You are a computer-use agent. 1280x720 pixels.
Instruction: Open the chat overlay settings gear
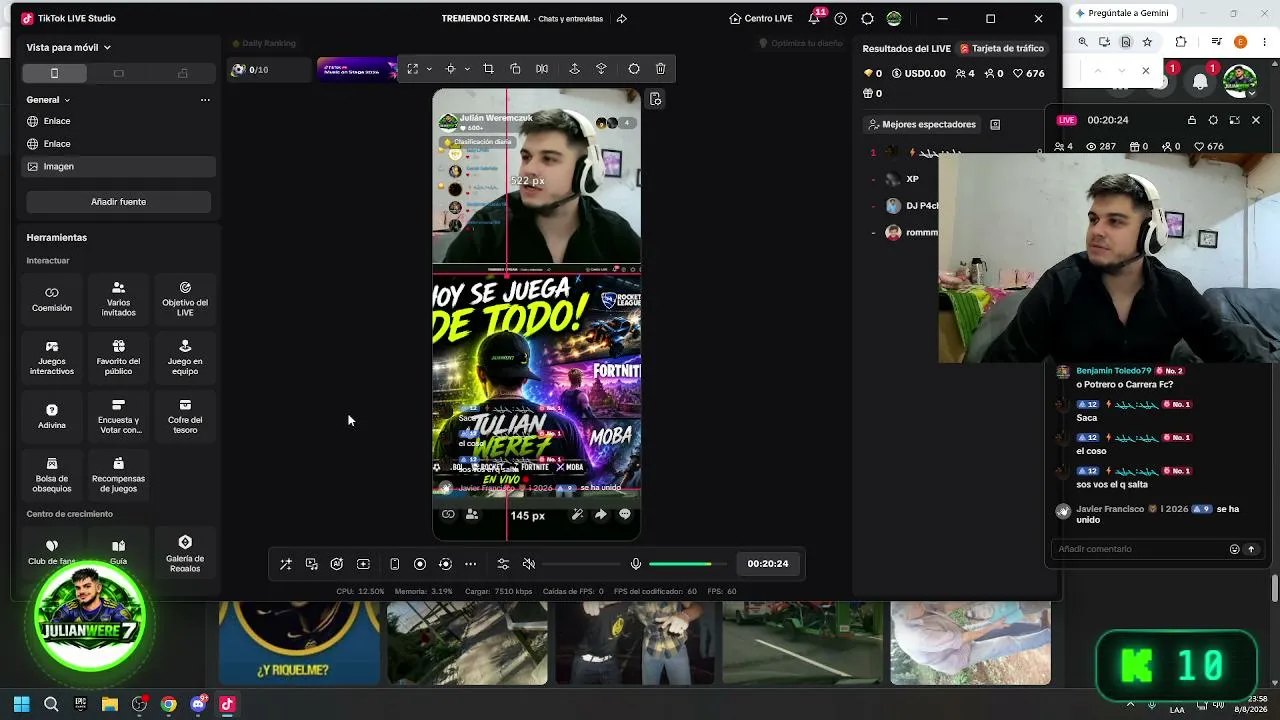[x=1213, y=120]
